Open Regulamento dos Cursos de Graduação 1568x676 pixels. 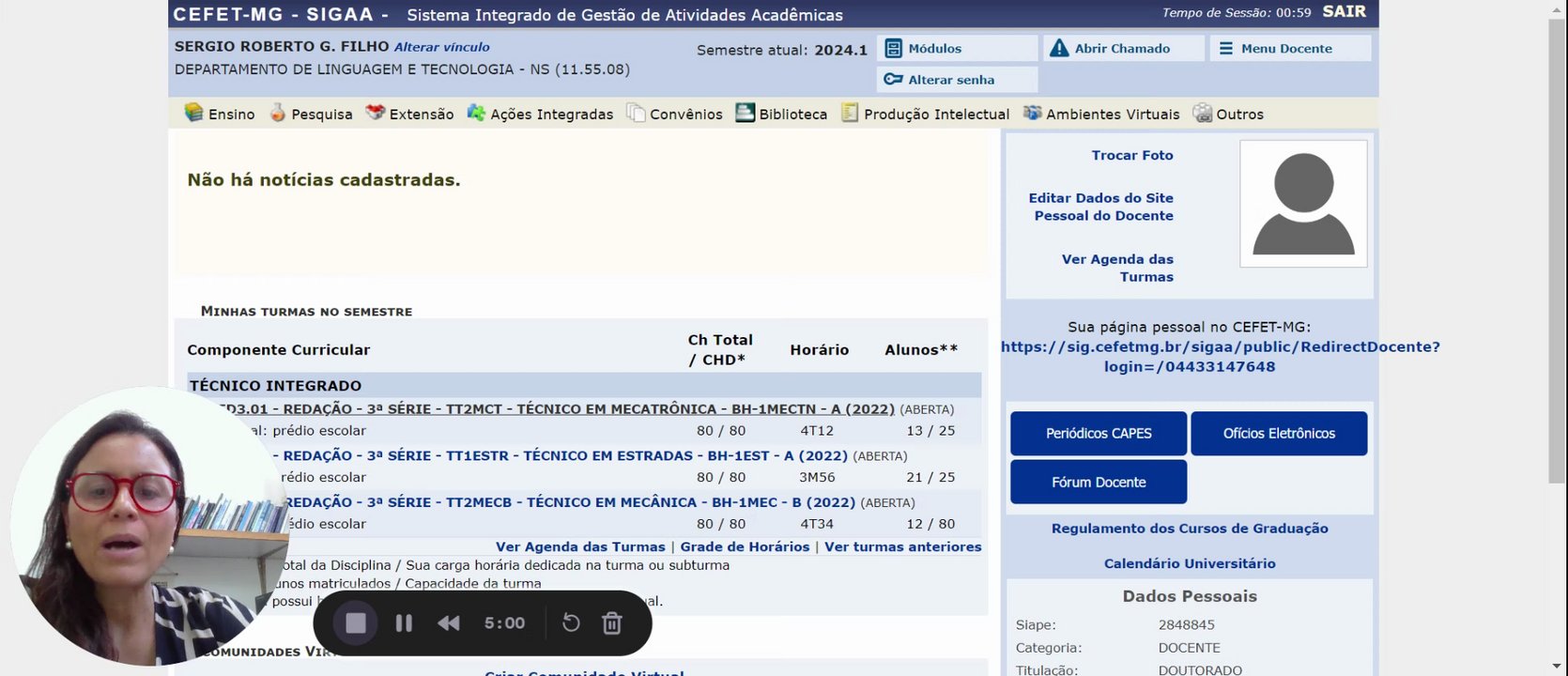(x=1190, y=529)
